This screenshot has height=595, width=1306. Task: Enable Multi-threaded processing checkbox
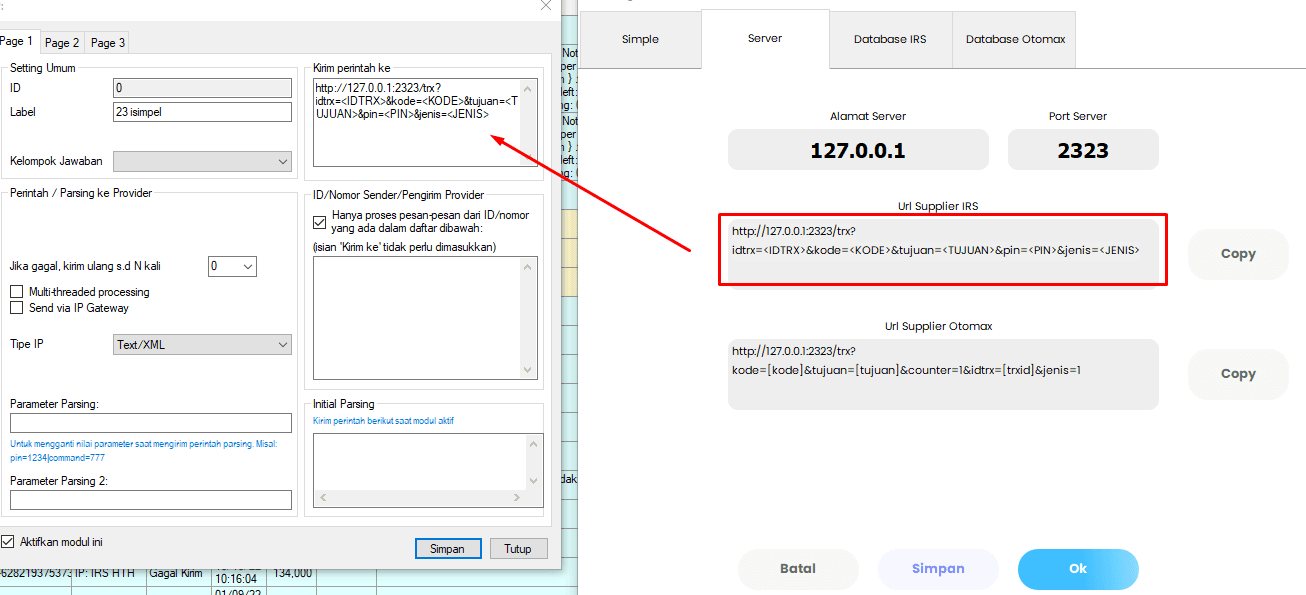(17, 292)
